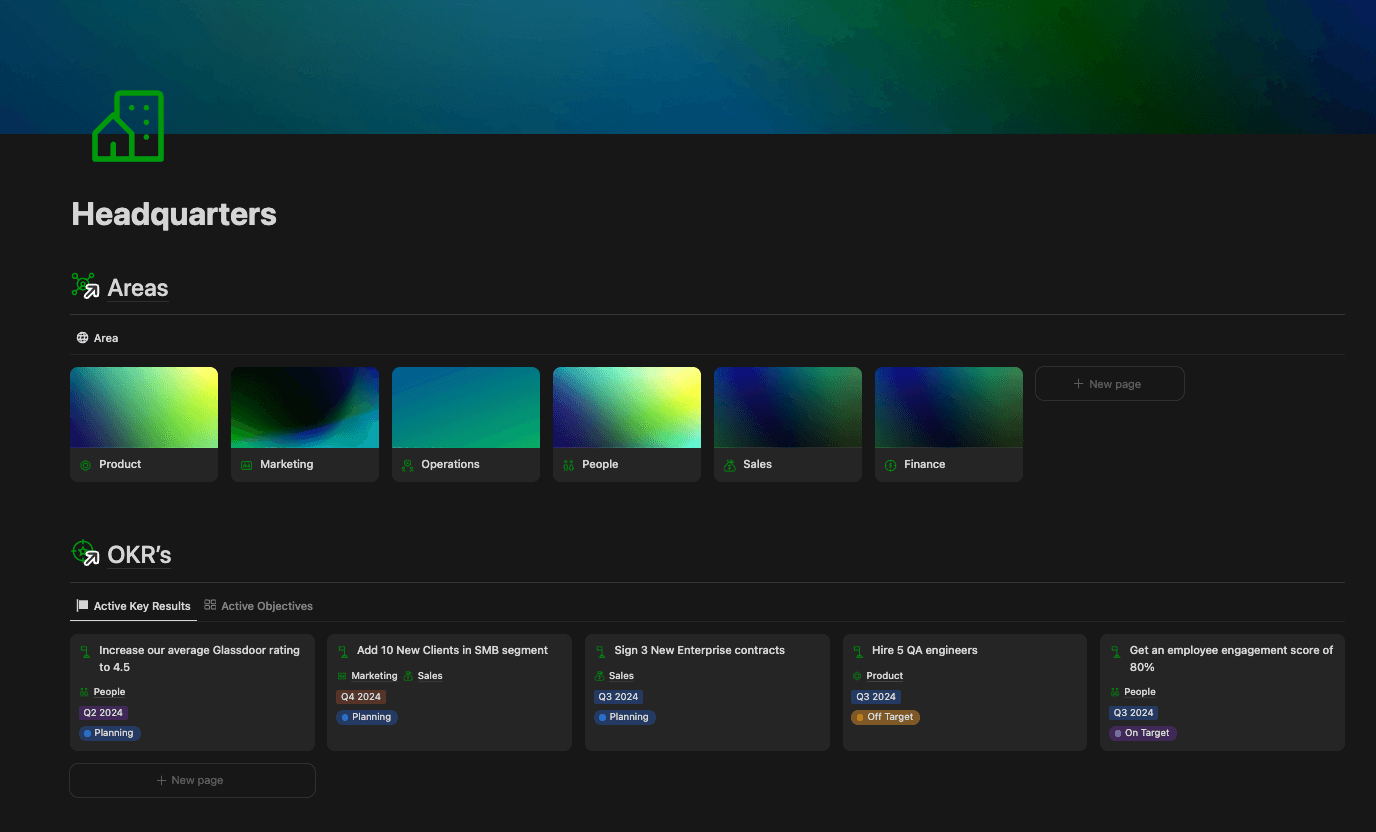
Task: Click the key result icon on Hire 5 QA engineers
Action: tap(858, 651)
